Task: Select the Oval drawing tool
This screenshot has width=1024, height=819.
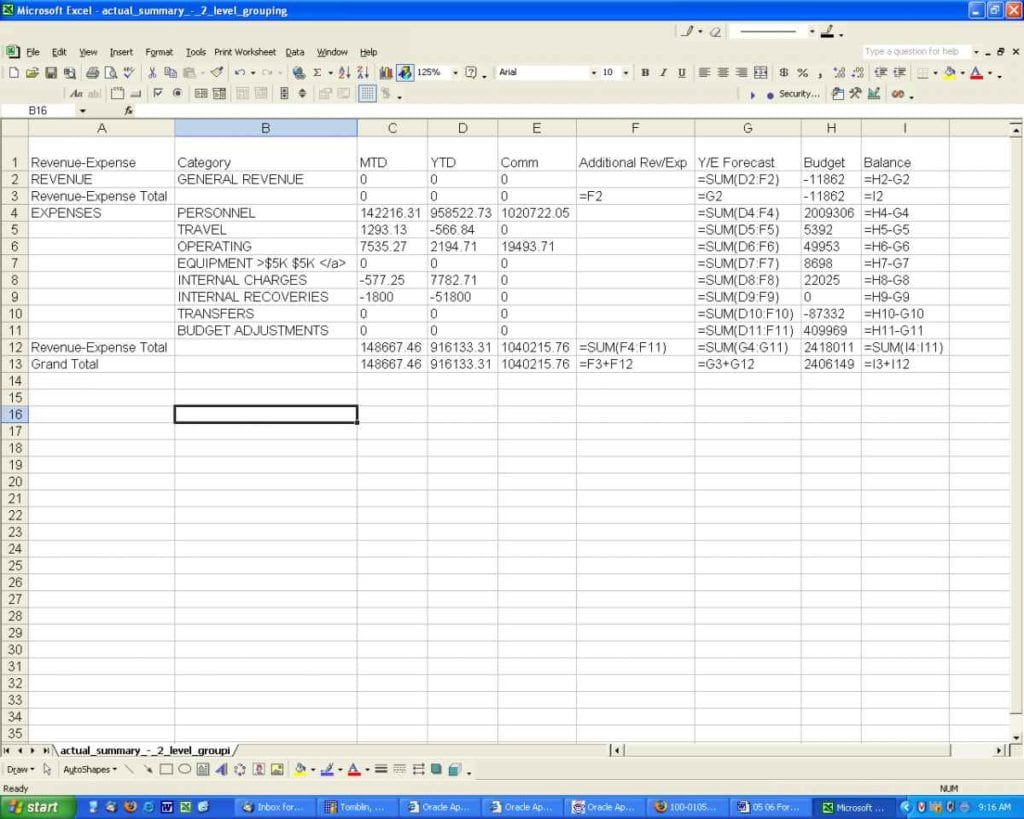Action: (x=185, y=770)
